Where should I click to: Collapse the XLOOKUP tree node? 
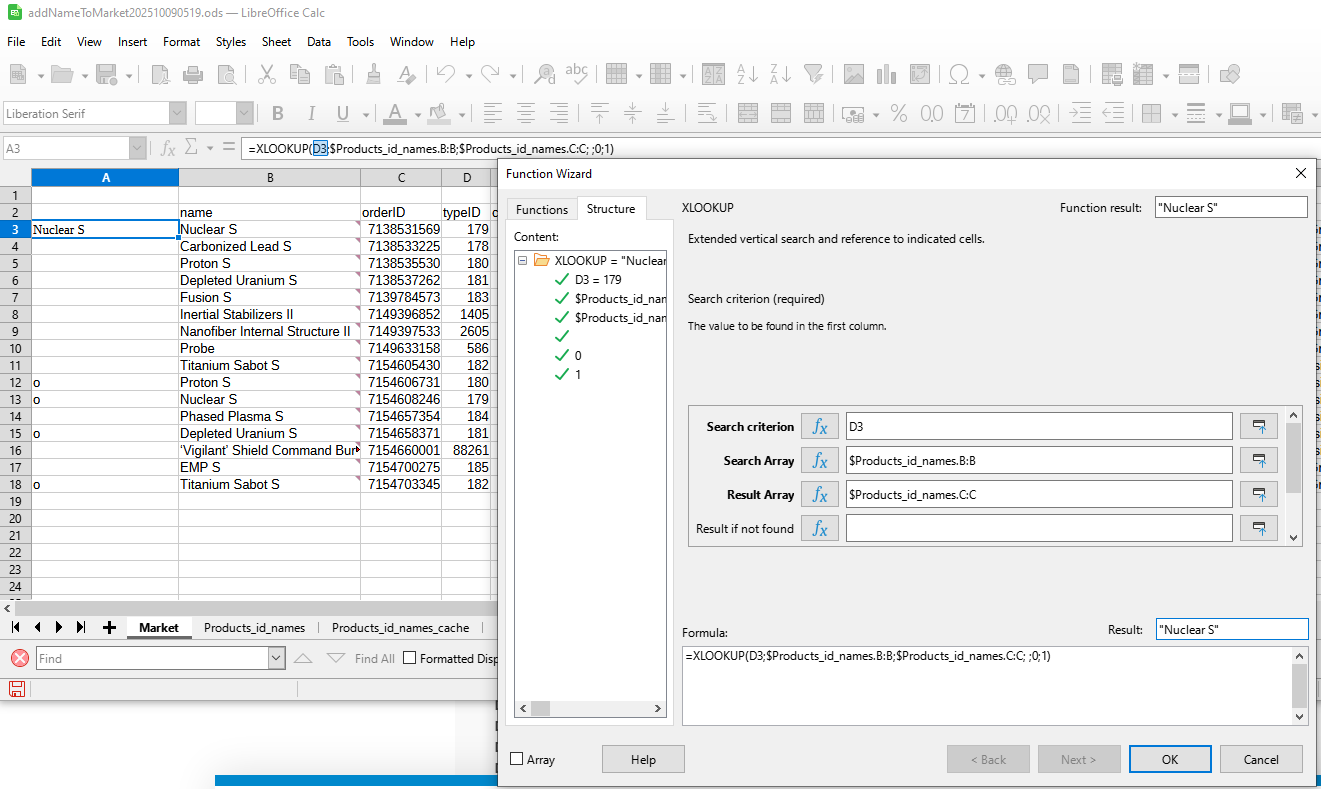coord(523,260)
